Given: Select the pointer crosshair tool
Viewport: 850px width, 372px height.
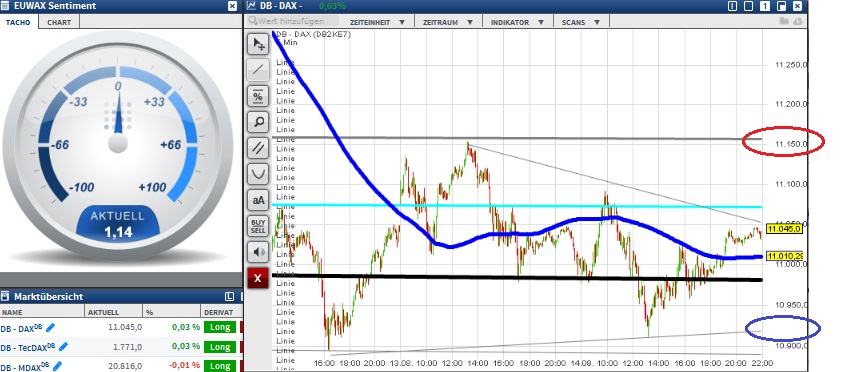Looking at the screenshot, I should point(259,44).
